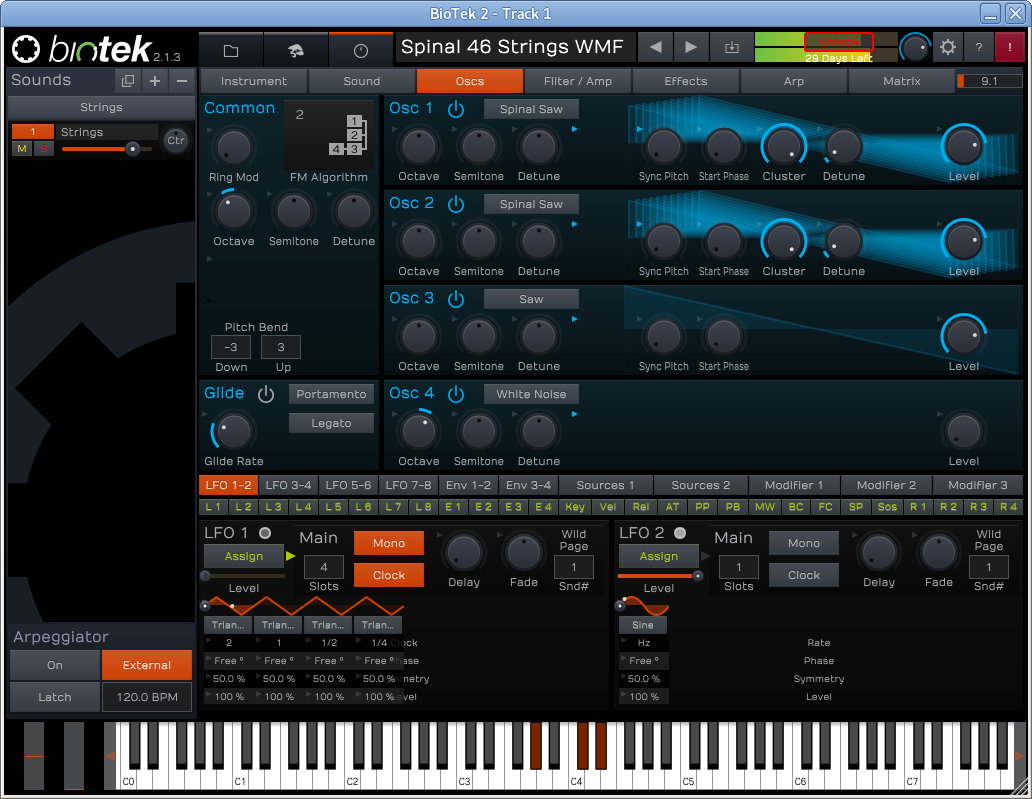Open the help question mark icon

tap(979, 47)
